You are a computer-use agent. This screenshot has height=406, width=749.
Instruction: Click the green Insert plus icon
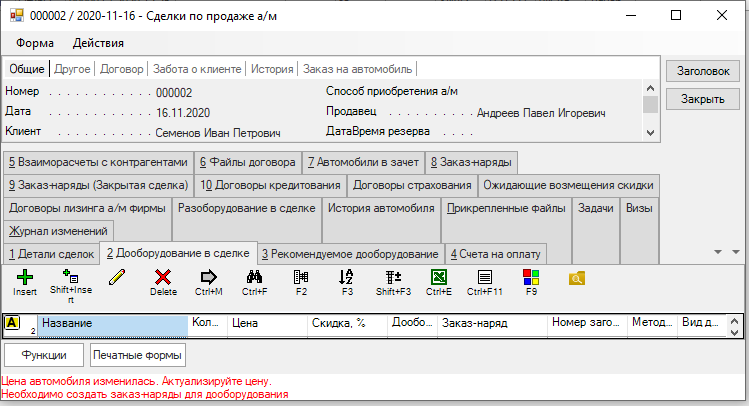tap(25, 277)
